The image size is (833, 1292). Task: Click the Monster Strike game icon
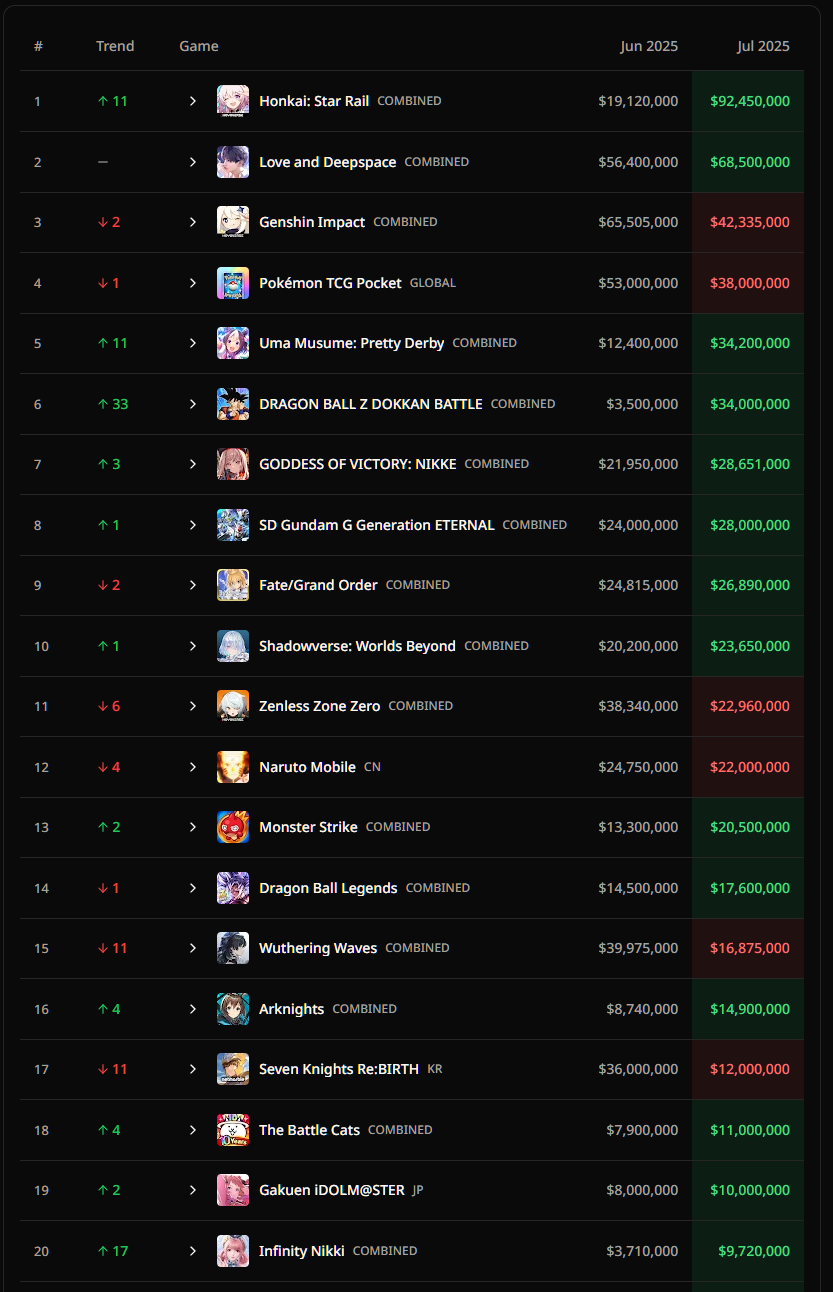233,827
